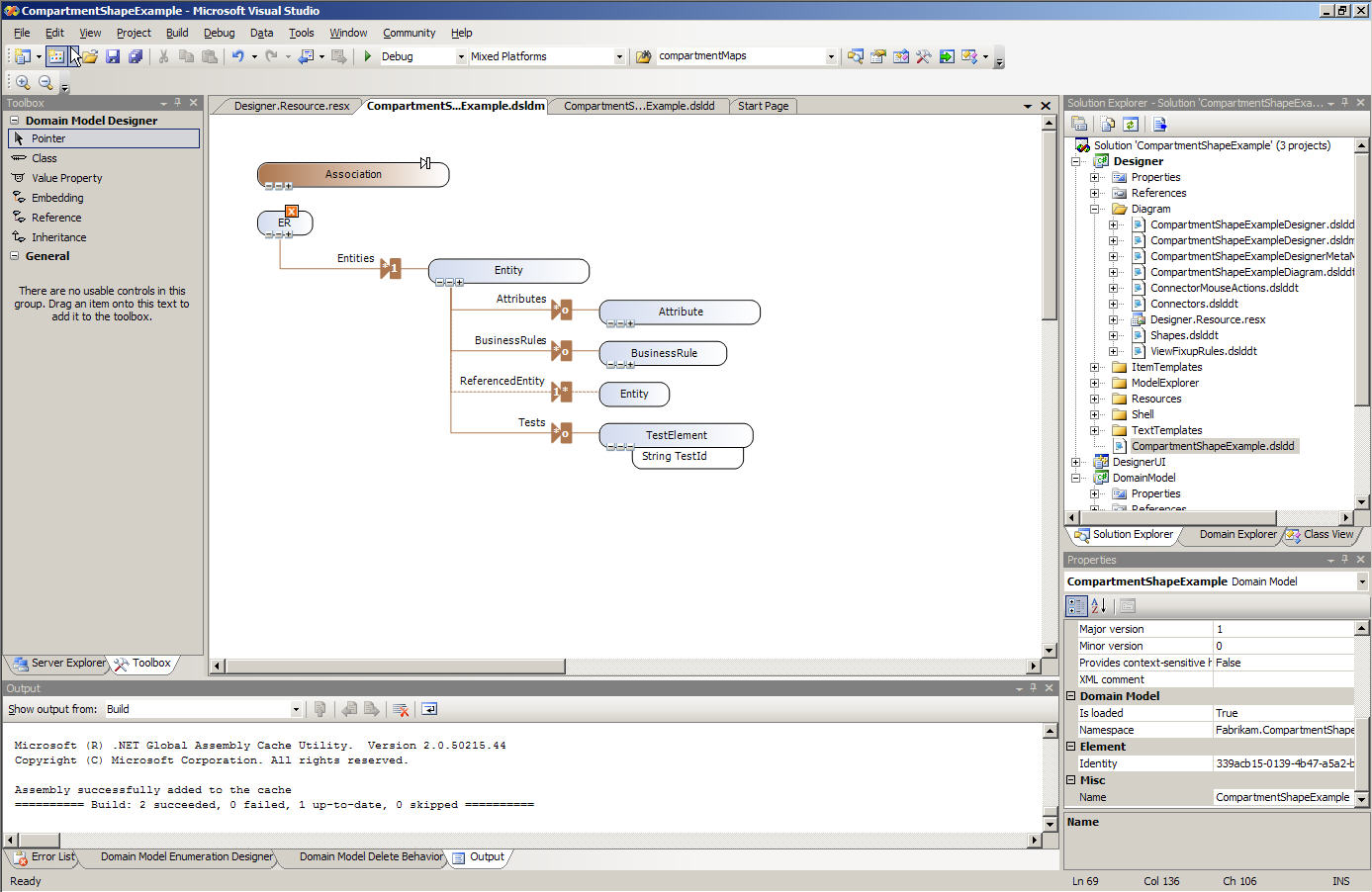
Task: Click the Save All toolbar icon
Action: tap(136, 56)
